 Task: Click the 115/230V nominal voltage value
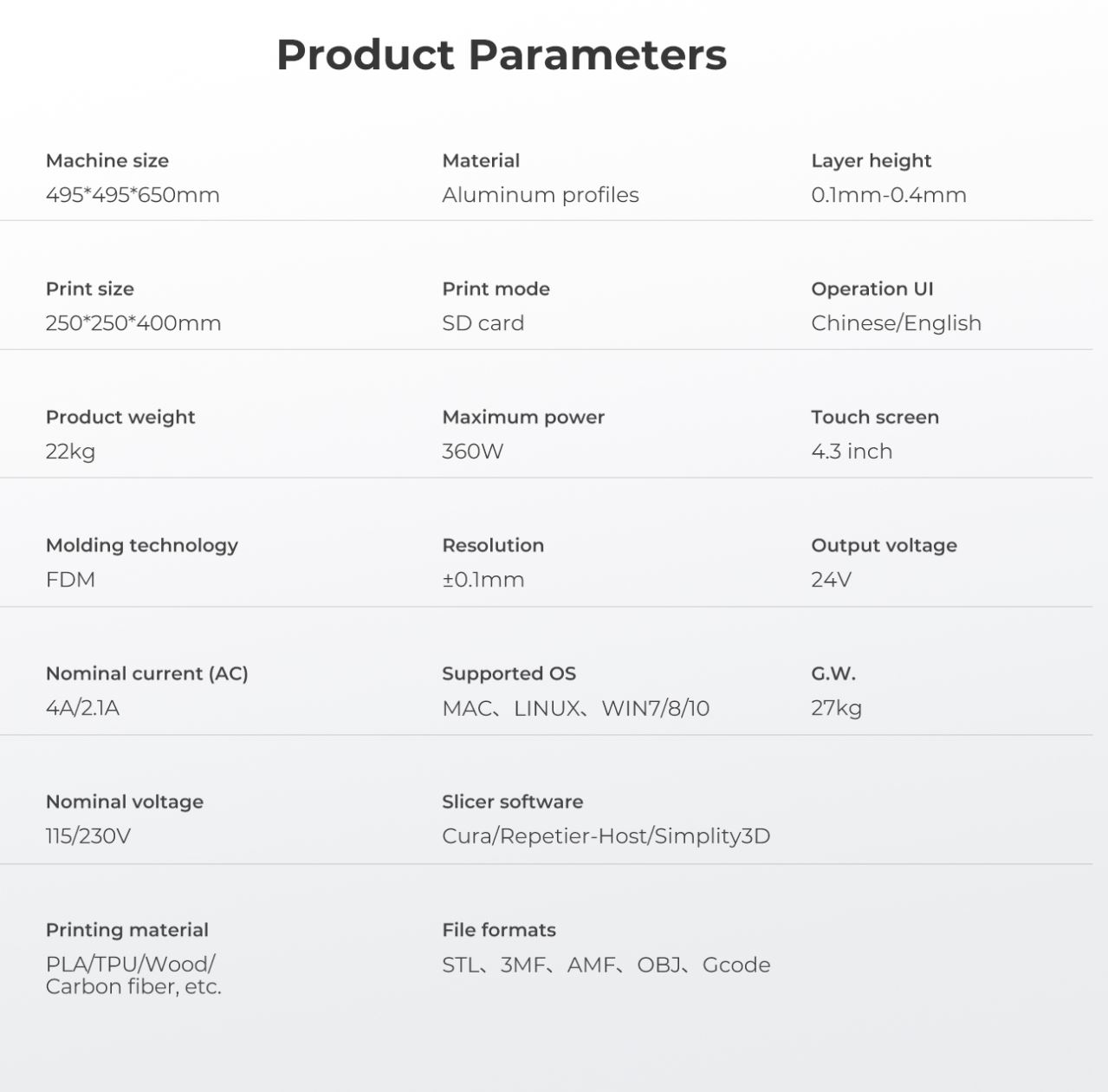[88, 836]
